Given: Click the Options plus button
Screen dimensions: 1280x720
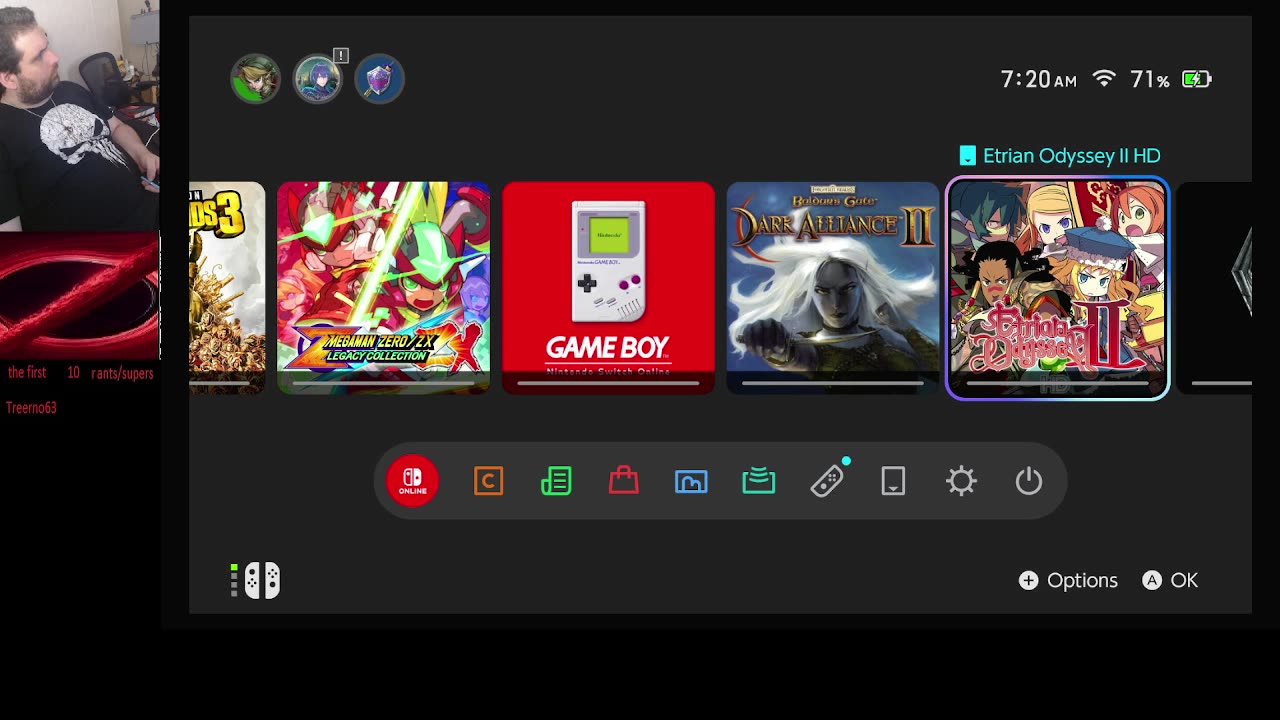Looking at the screenshot, I should (1068, 580).
